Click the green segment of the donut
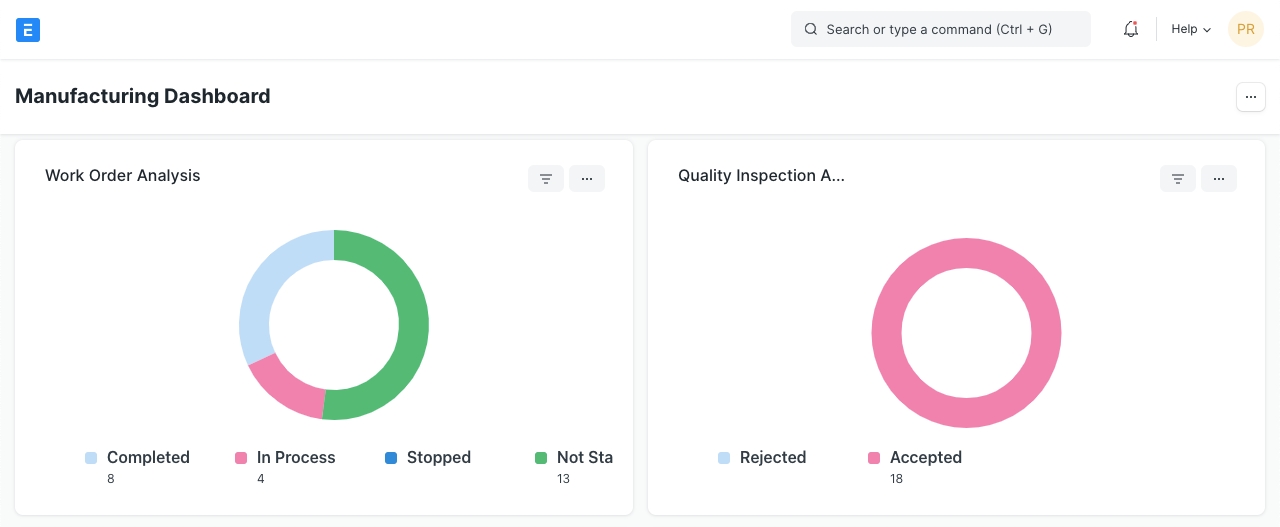Image resolution: width=1280 pixels, height=527 pixels. 412,325
